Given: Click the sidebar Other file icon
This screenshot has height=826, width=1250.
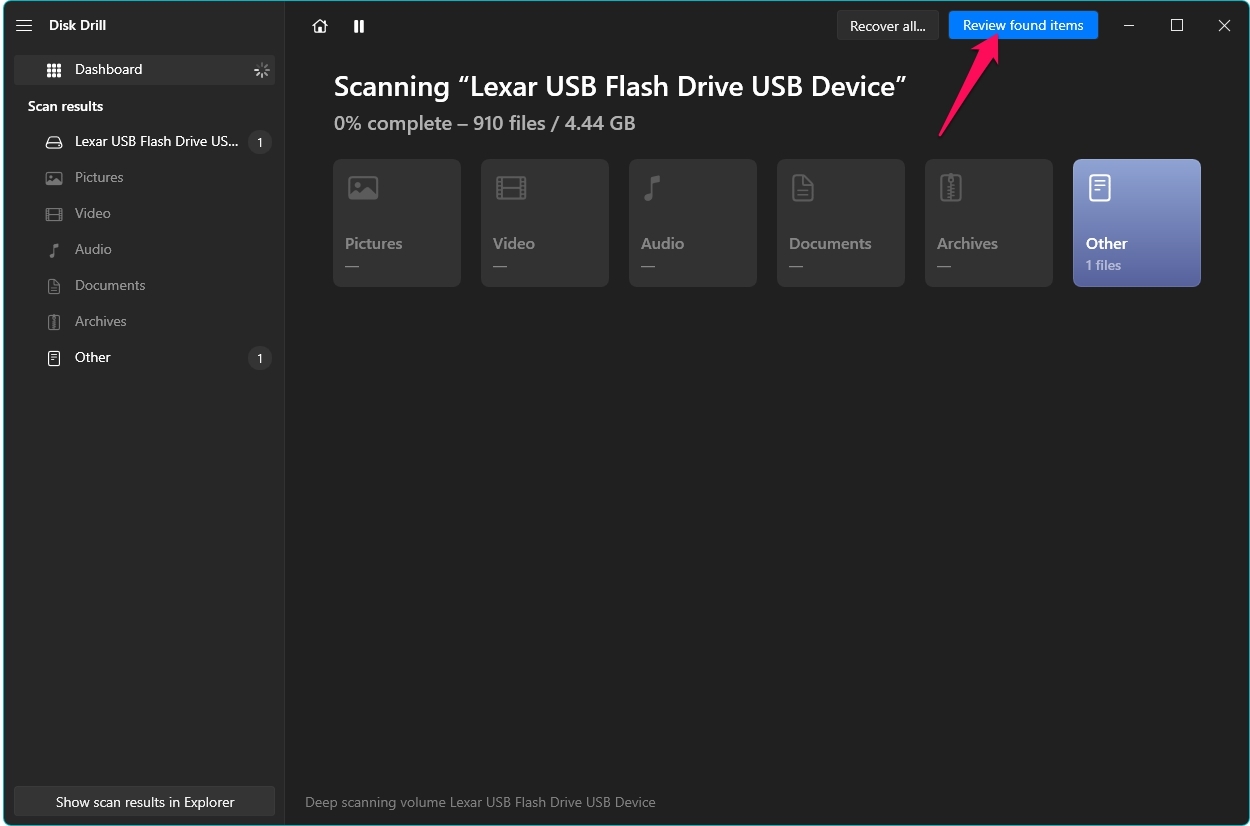Looking at the screenshot, I should pyautogui.click(x=54, y=358).
